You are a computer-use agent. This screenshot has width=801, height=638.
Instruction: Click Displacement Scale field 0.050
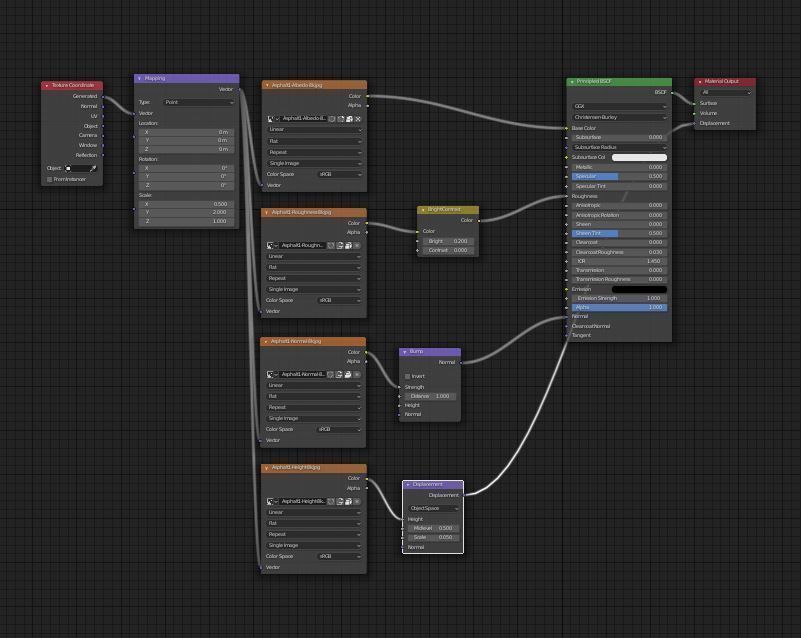point(434,537)
